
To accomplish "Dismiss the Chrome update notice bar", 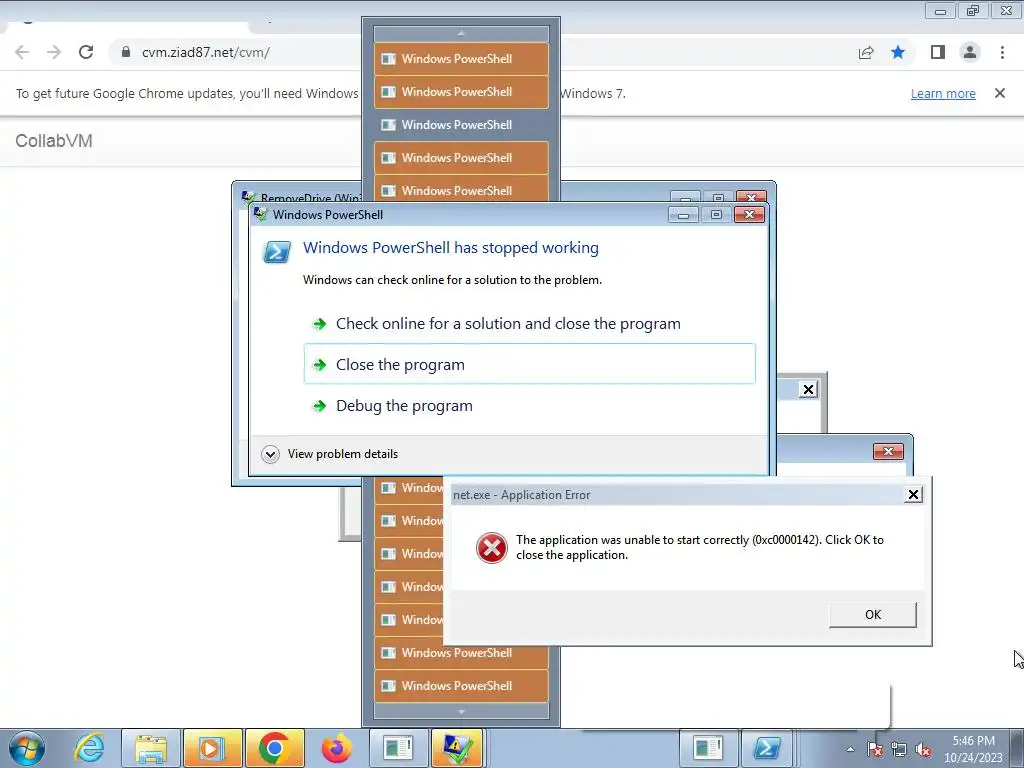I will click(1000, 93).
